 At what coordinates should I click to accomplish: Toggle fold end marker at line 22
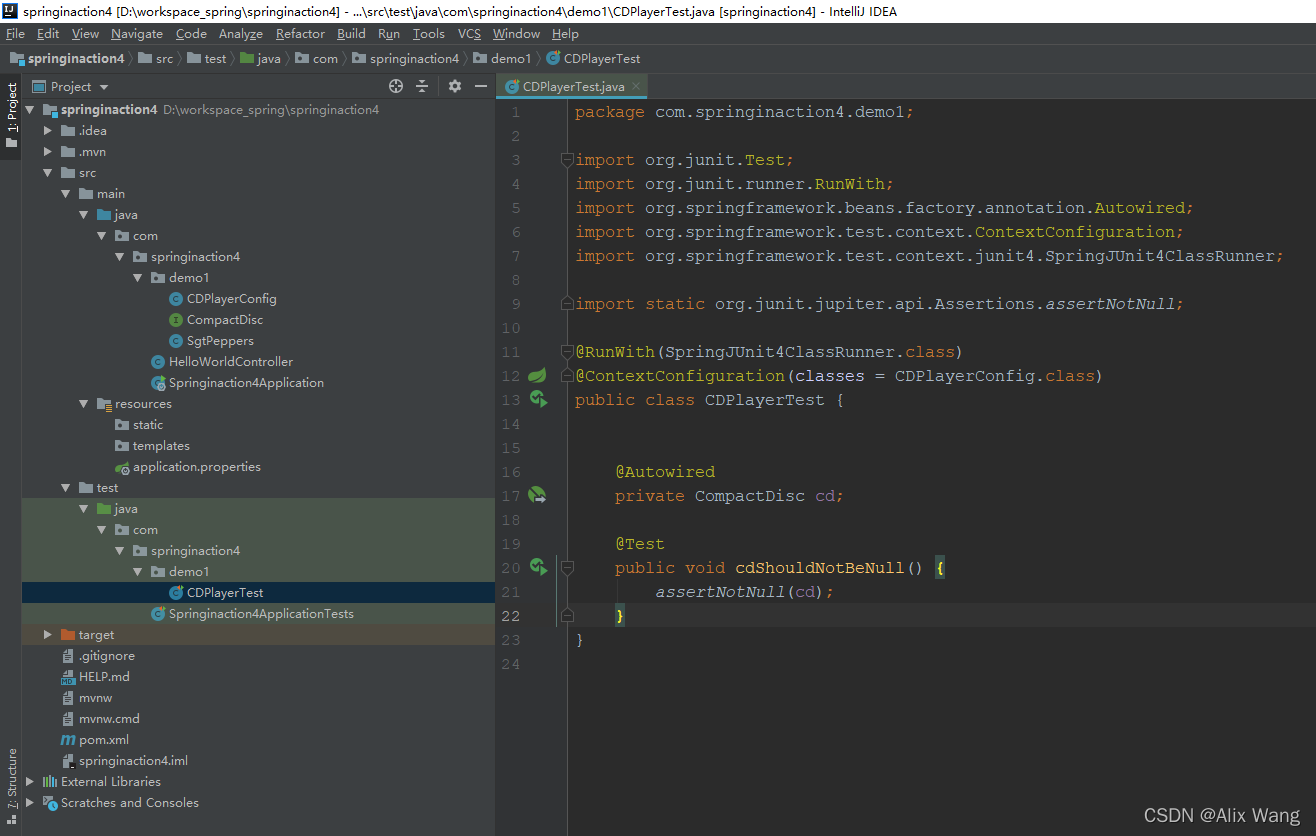(x=567, y=616)
